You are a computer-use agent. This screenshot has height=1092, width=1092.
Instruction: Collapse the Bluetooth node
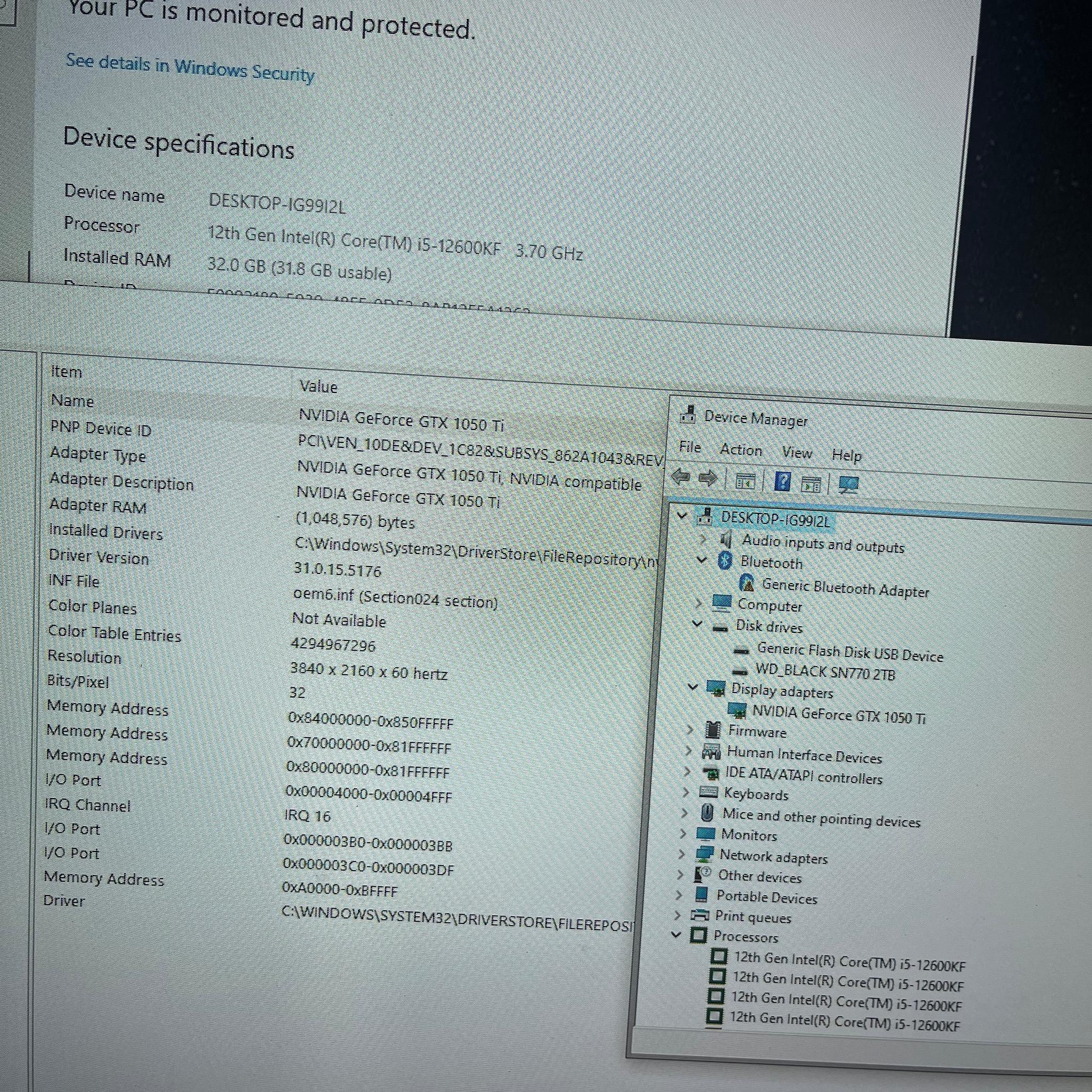tap(702, 559)
